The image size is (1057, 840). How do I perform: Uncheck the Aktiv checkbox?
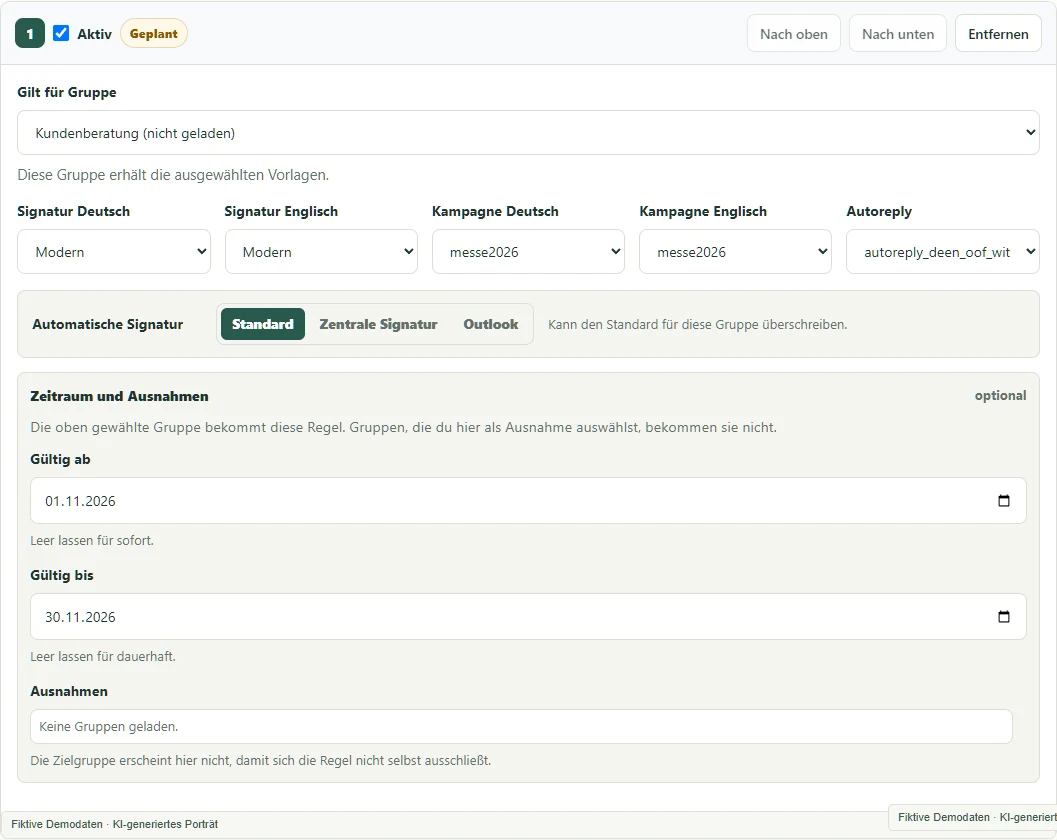(x=61, y=33)
